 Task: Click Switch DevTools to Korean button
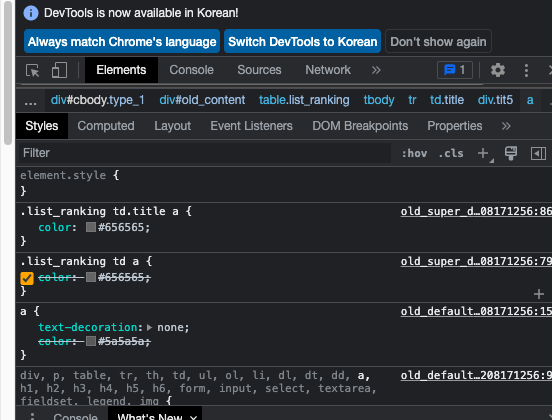tap(302, 42)
